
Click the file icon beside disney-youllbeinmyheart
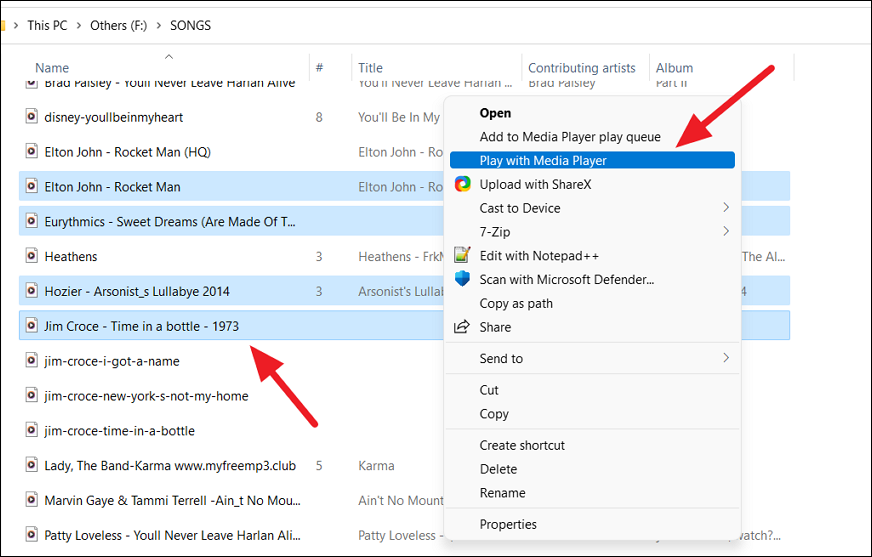pos(32,117)
